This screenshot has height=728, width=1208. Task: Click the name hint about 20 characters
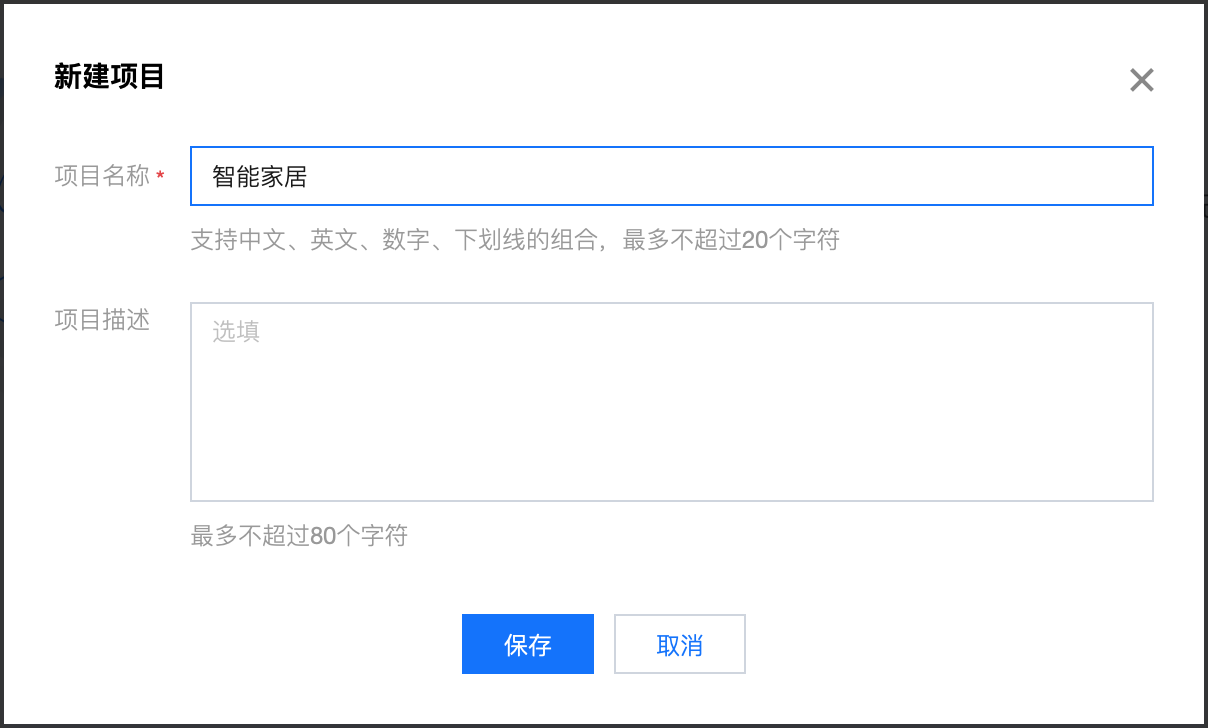pyautogui.click(x=515, y=240)
